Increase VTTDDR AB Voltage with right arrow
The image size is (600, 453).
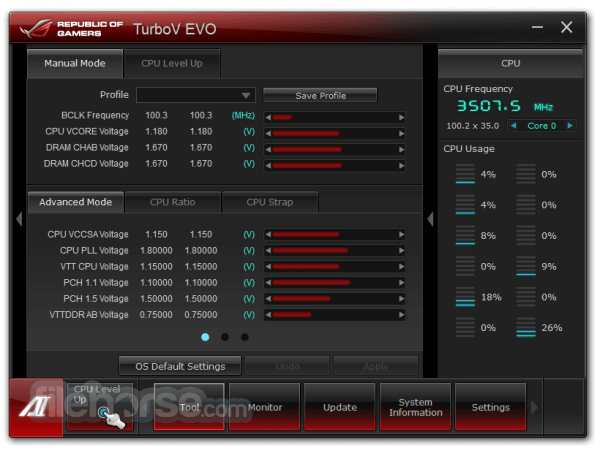click(401, 315)
